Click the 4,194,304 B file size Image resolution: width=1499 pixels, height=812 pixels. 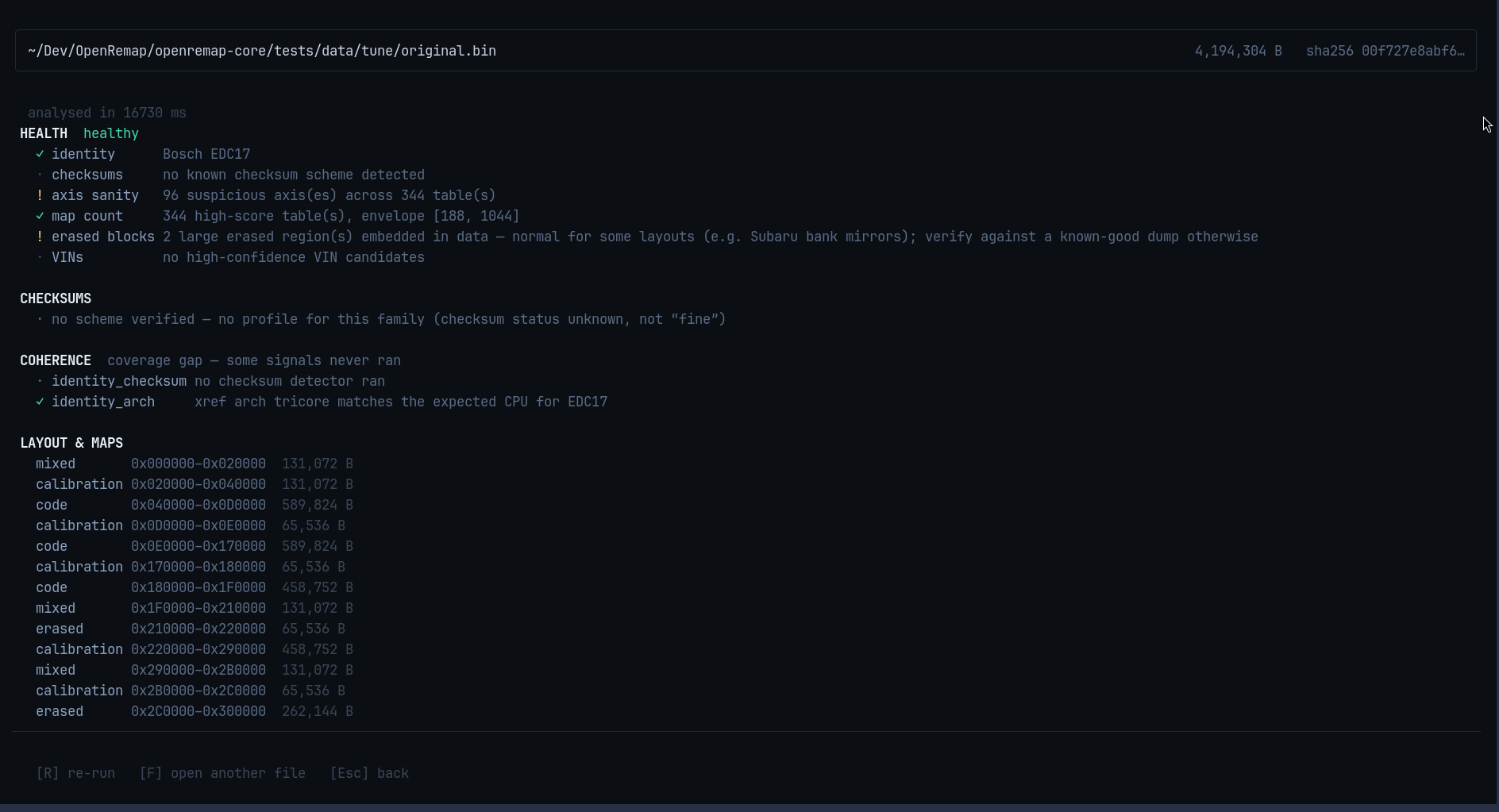point(1239,51)
